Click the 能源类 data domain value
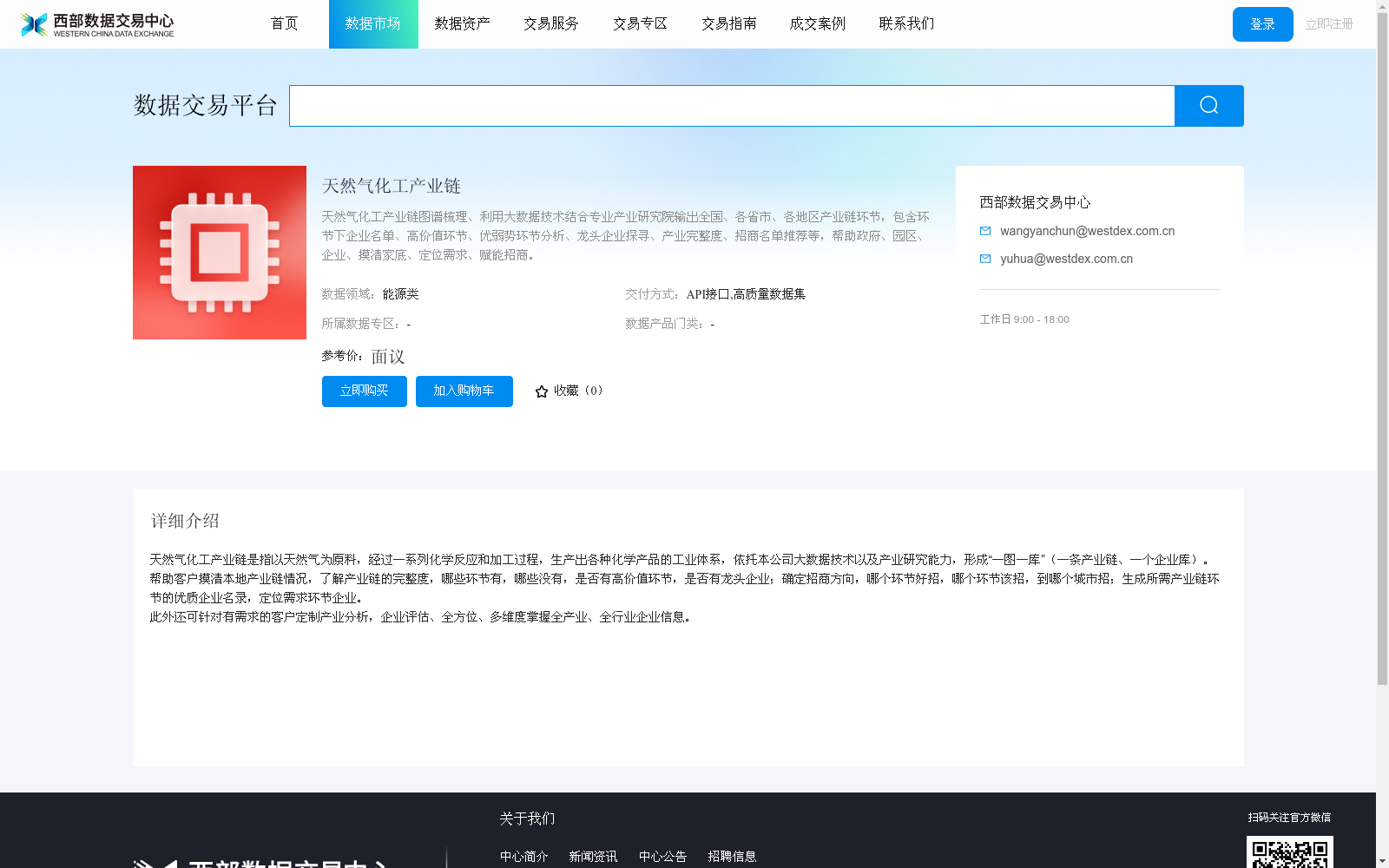This screenshot has width=1389, height=868. [401, 294]
